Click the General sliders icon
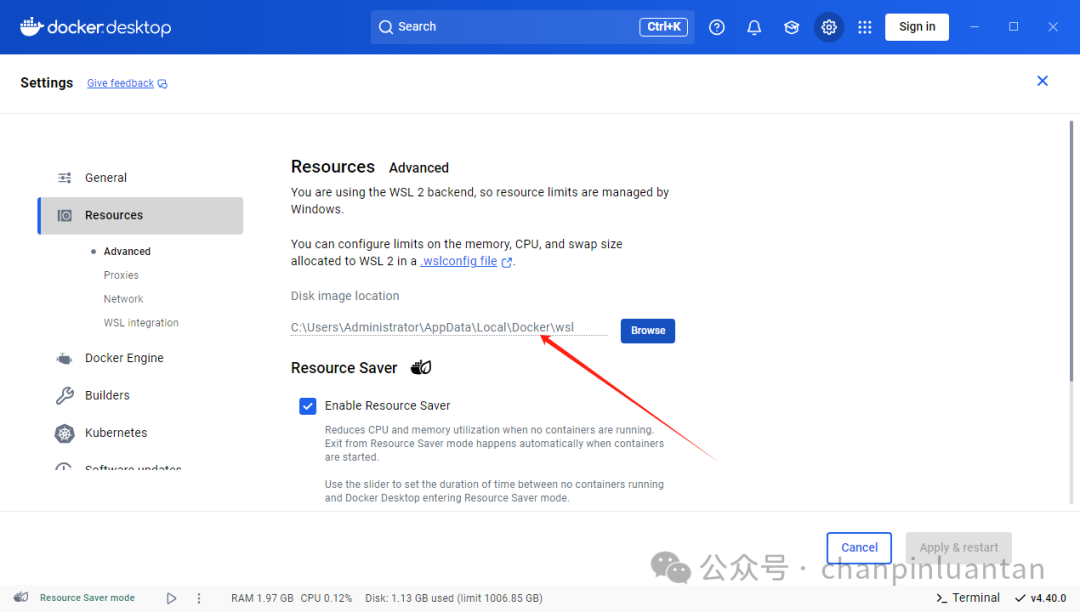This screenshot has height=612, width=1080. (65, 178)
